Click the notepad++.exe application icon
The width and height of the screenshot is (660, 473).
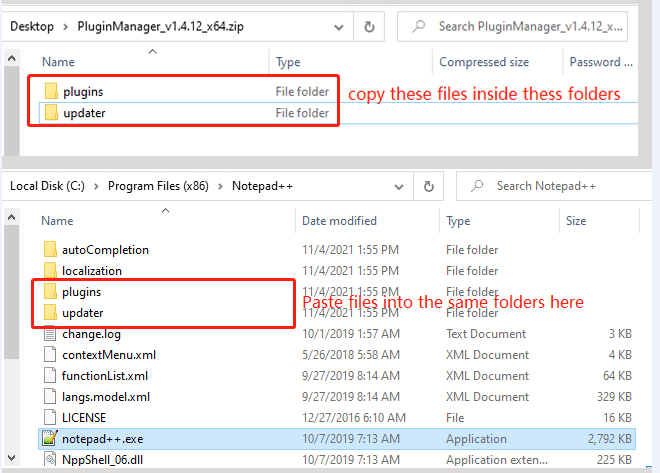pos(50,439)
